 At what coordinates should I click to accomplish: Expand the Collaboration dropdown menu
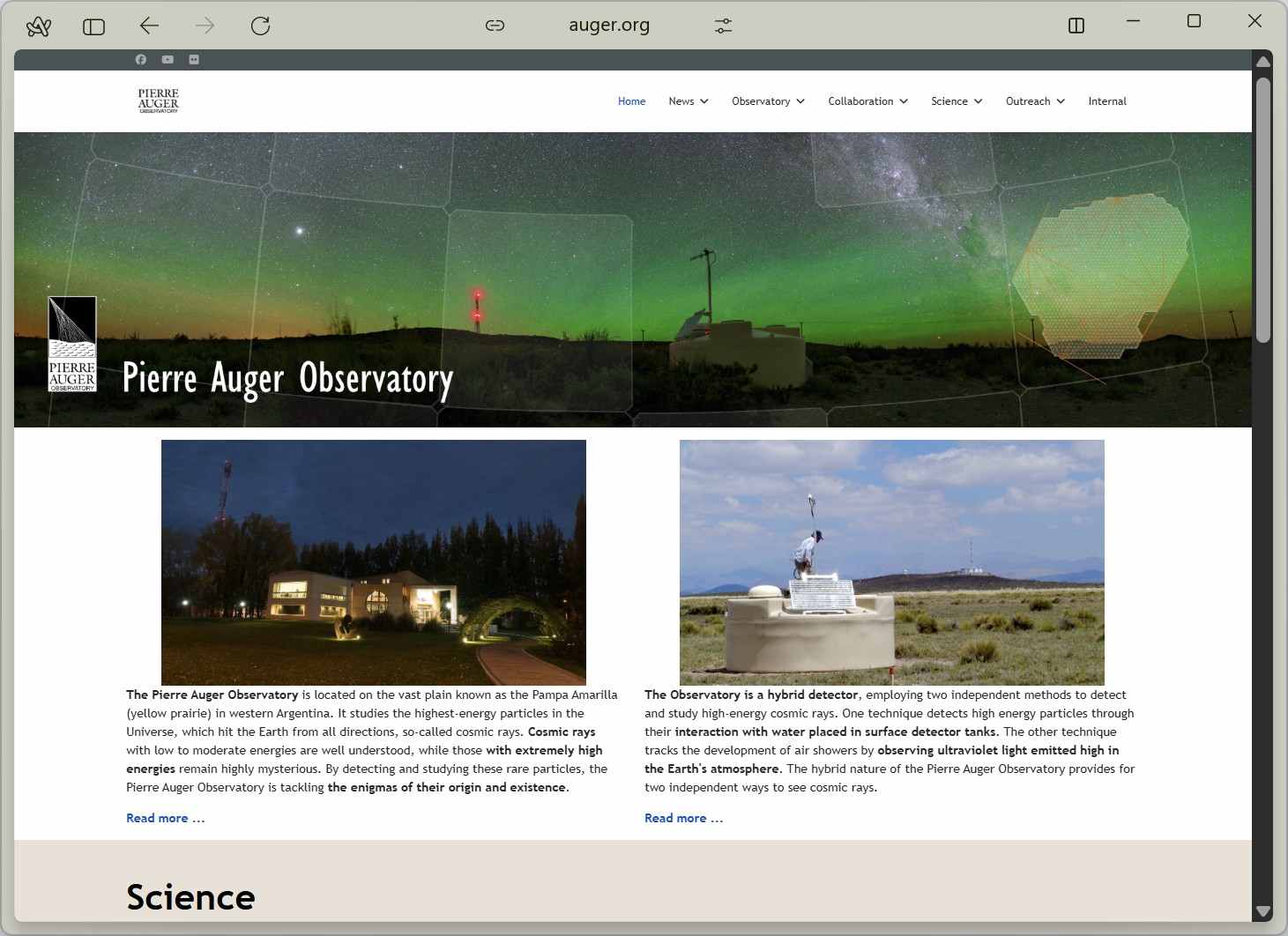coord(867,101)
